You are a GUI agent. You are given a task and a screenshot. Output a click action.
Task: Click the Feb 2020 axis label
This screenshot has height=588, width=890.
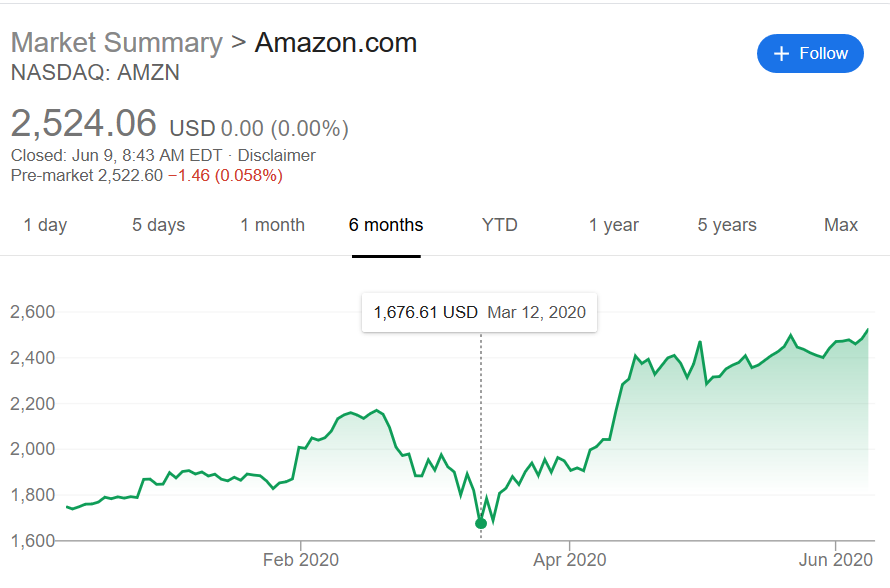click(301, 560)
